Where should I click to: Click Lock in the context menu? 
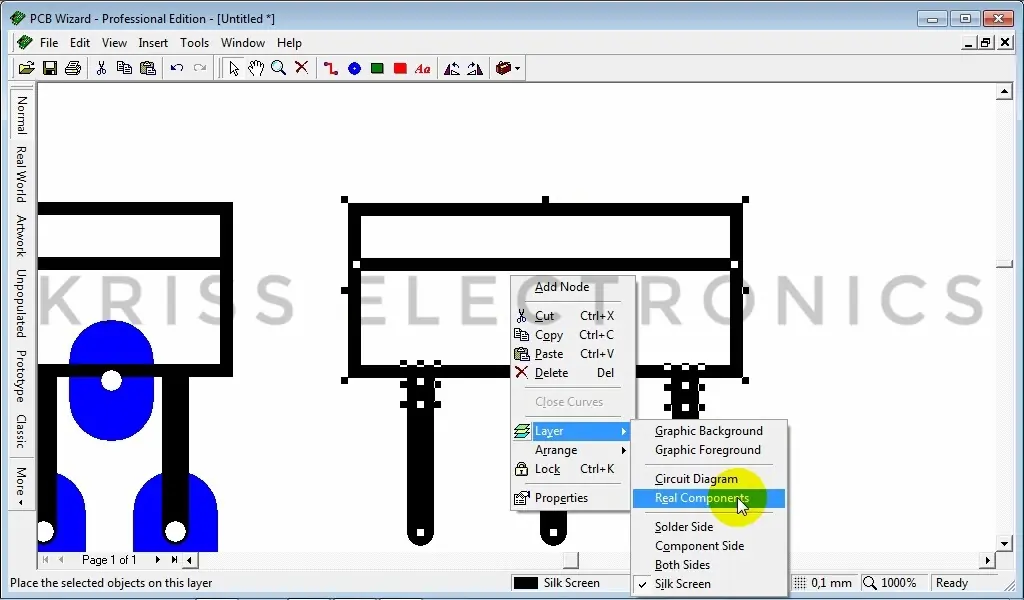coord(571,469)
